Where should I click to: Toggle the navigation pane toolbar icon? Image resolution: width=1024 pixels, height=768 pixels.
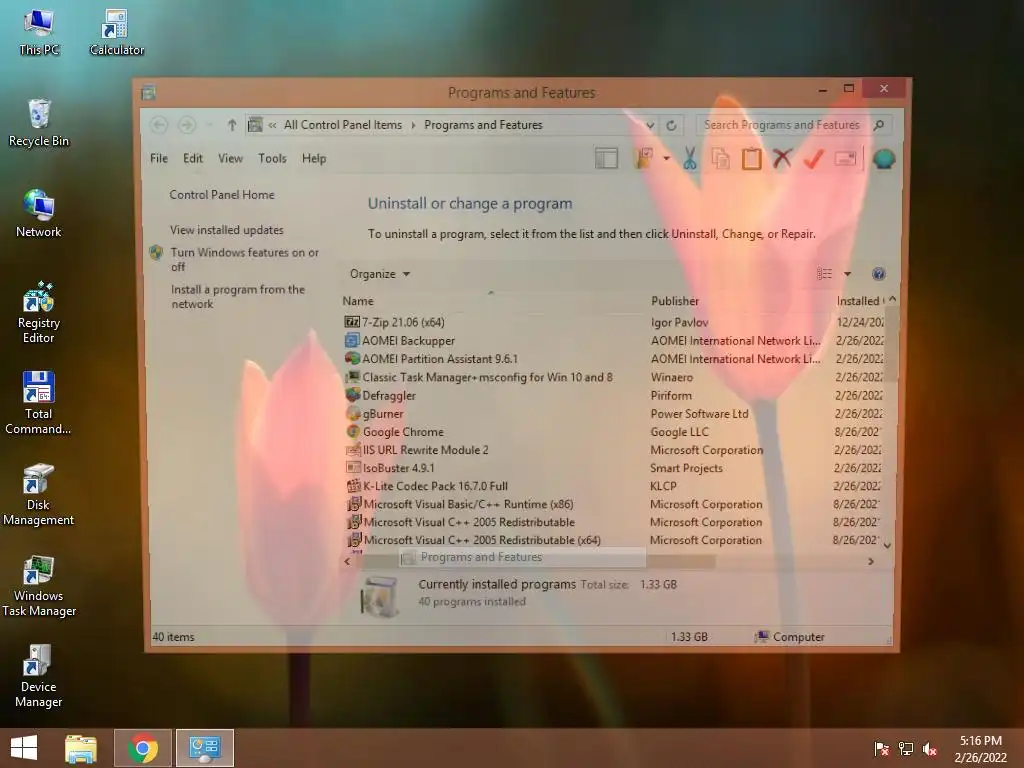(606, 158)
